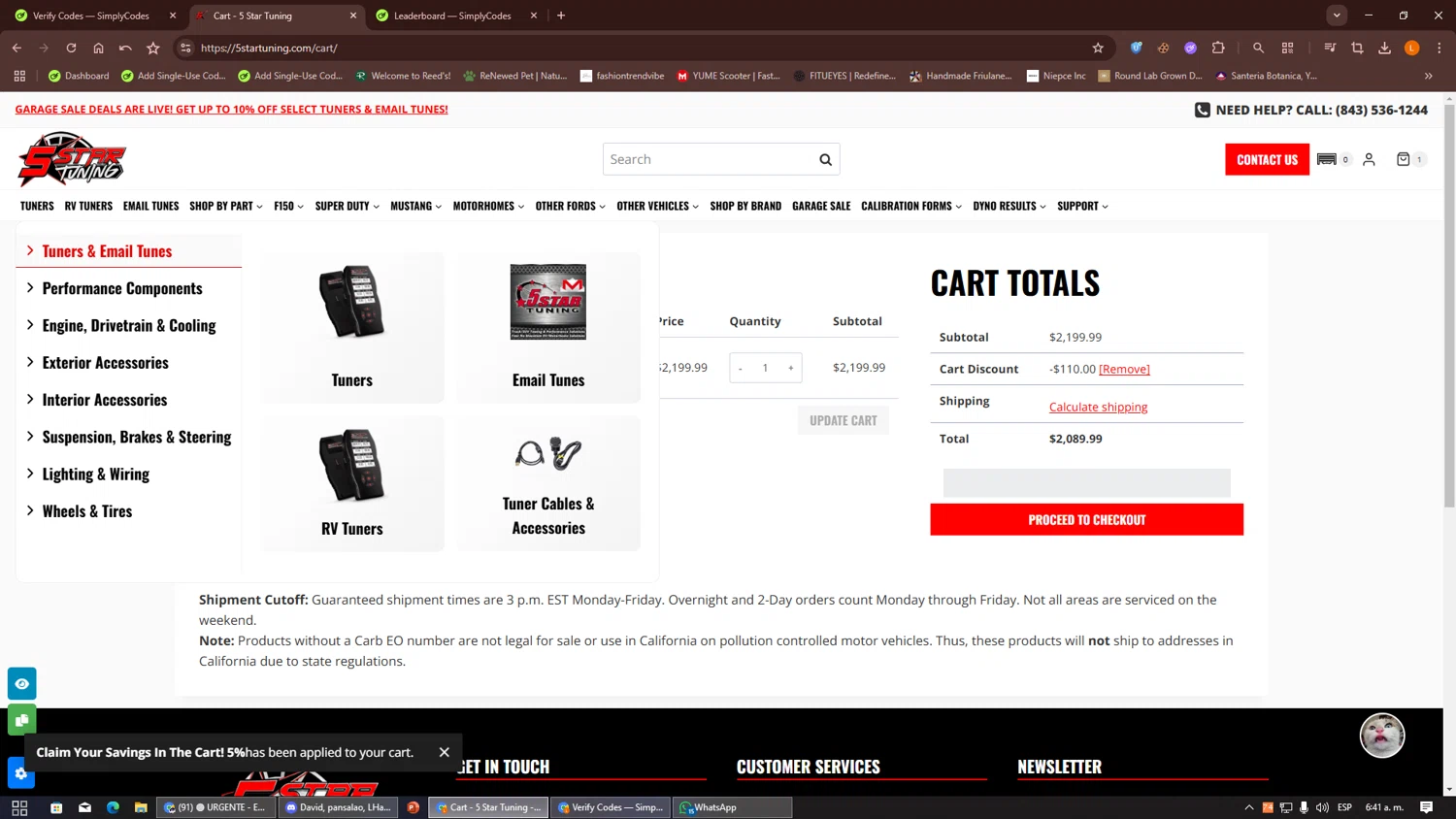The width and height of the screenshot is (1456, 819).
Task: Expand Interior Accessories category
Action: (129, 400)
